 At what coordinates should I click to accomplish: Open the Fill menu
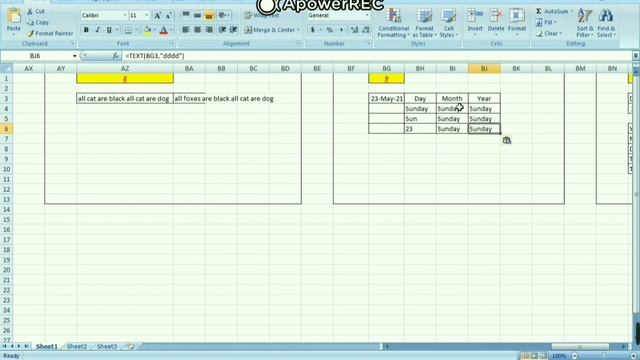[x=546, y=22]
